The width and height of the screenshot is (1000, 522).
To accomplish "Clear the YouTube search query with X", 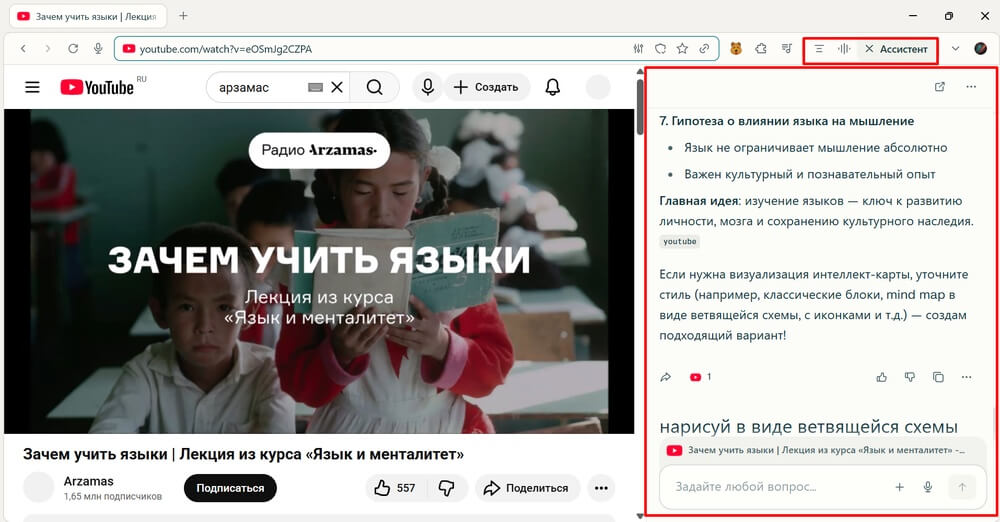I will tap(337, 87).
